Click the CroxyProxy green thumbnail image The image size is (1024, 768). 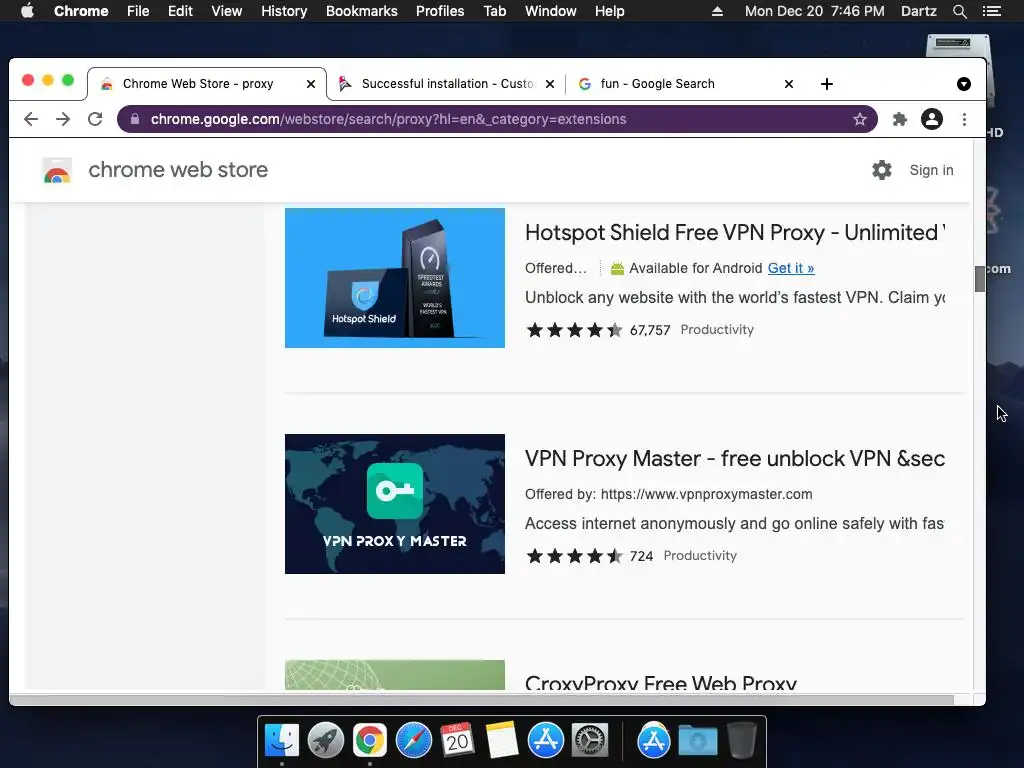394,675
